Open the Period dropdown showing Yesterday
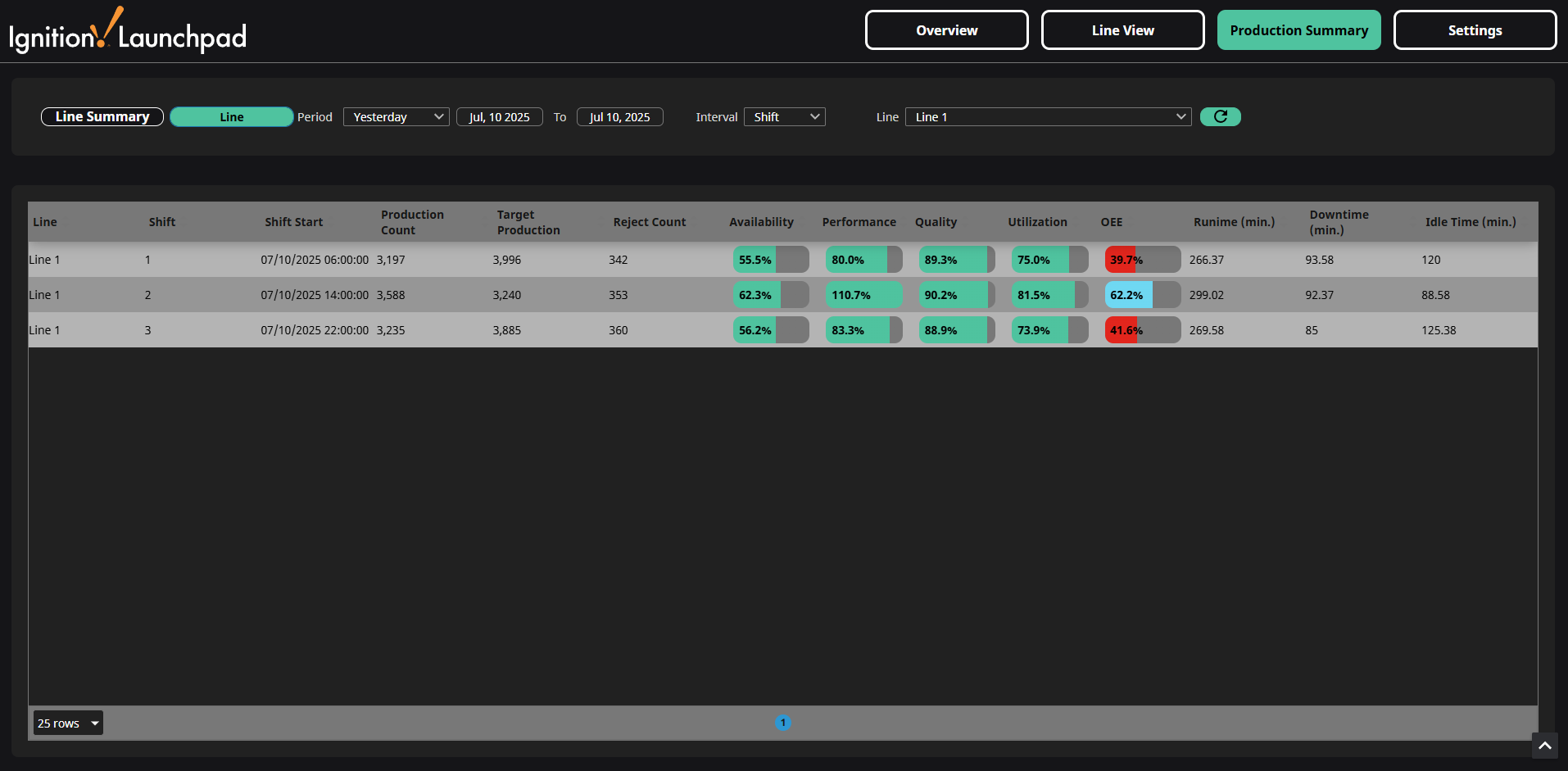 pos(396,117)
